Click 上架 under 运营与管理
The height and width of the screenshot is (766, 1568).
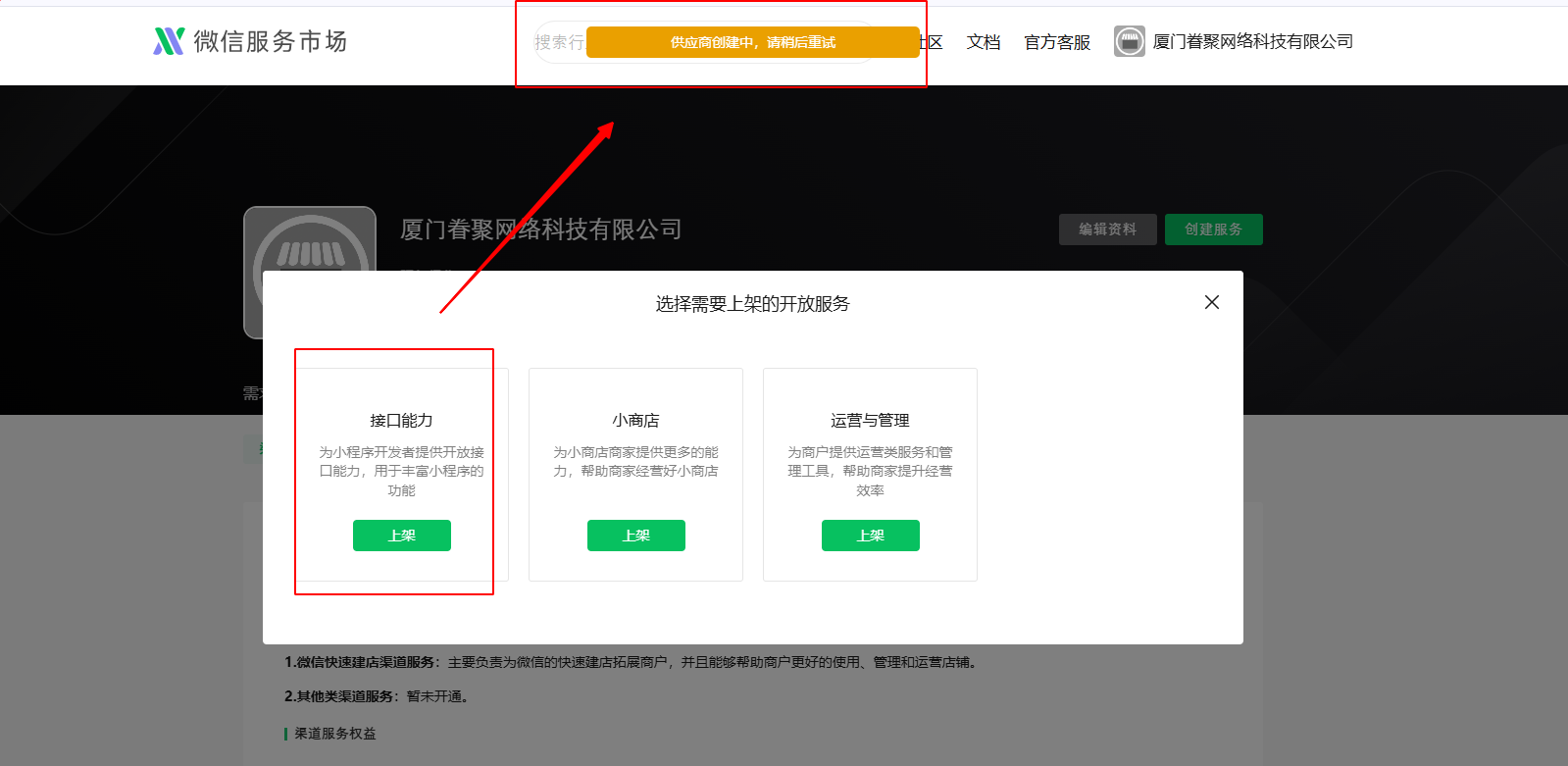click(871, 536)
